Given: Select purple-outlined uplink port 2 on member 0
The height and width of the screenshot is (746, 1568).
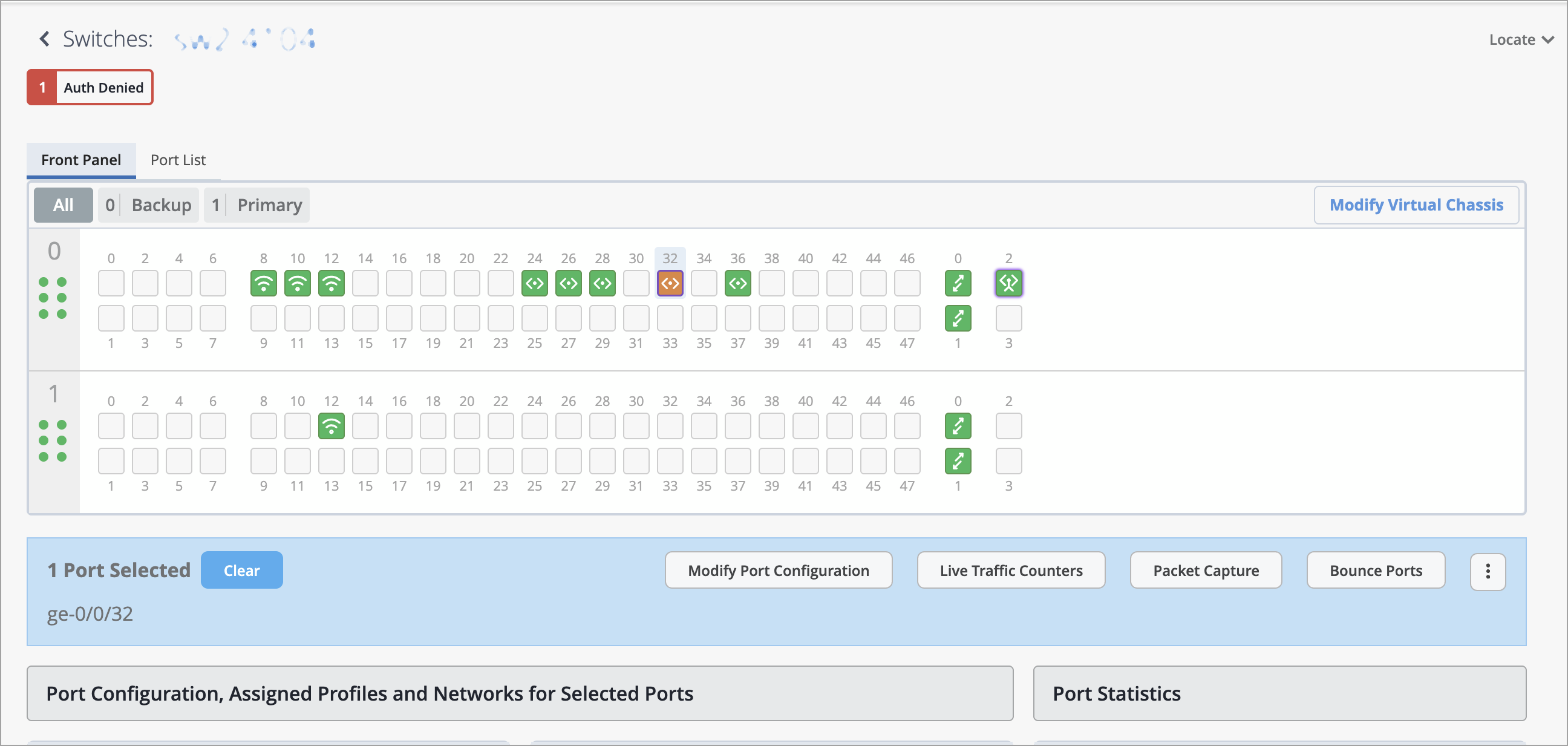Looking at the screenshot, I should coord(1008,284).
